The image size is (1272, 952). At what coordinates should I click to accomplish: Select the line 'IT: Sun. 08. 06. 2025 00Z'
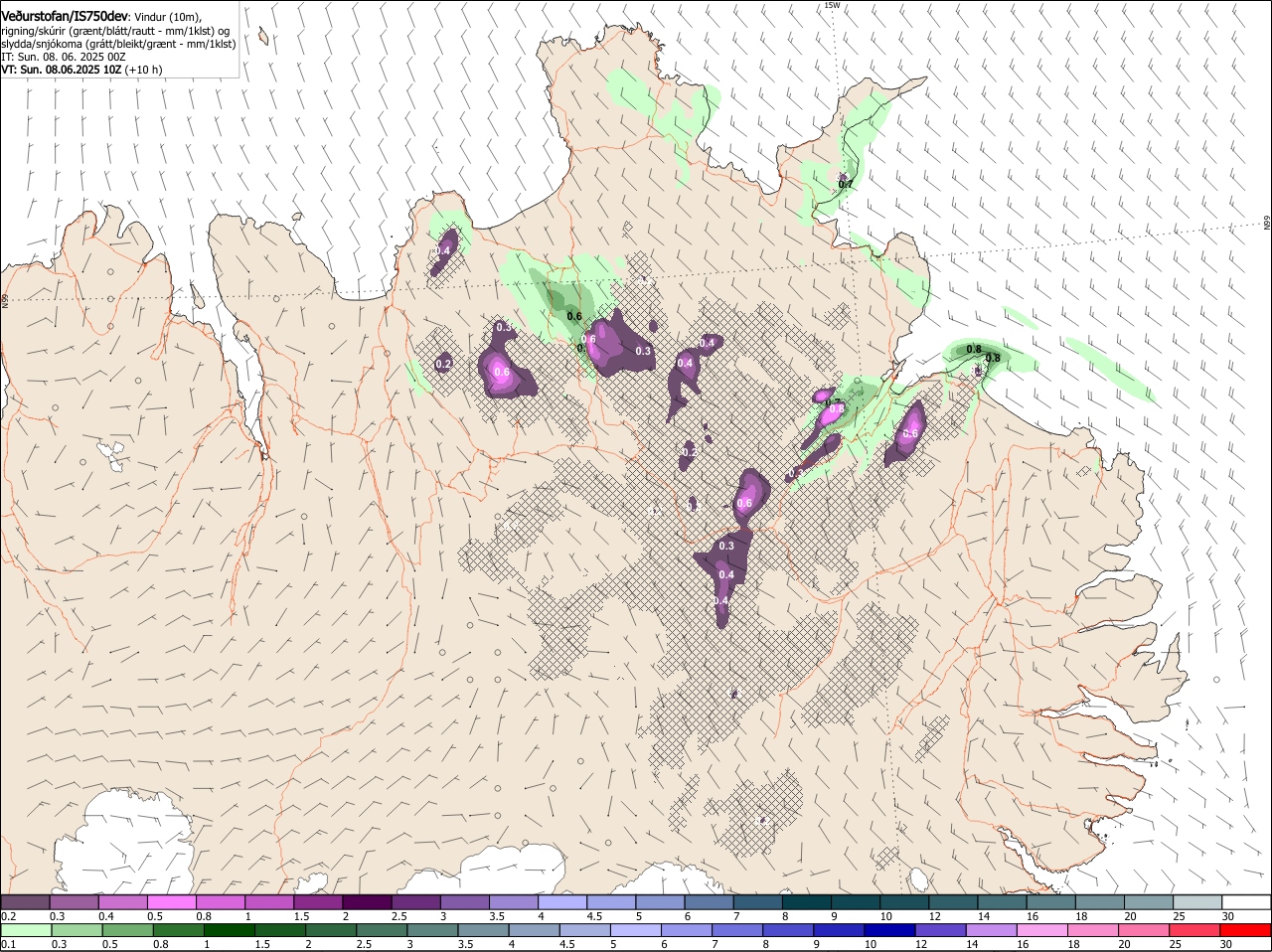click(63, 58)
